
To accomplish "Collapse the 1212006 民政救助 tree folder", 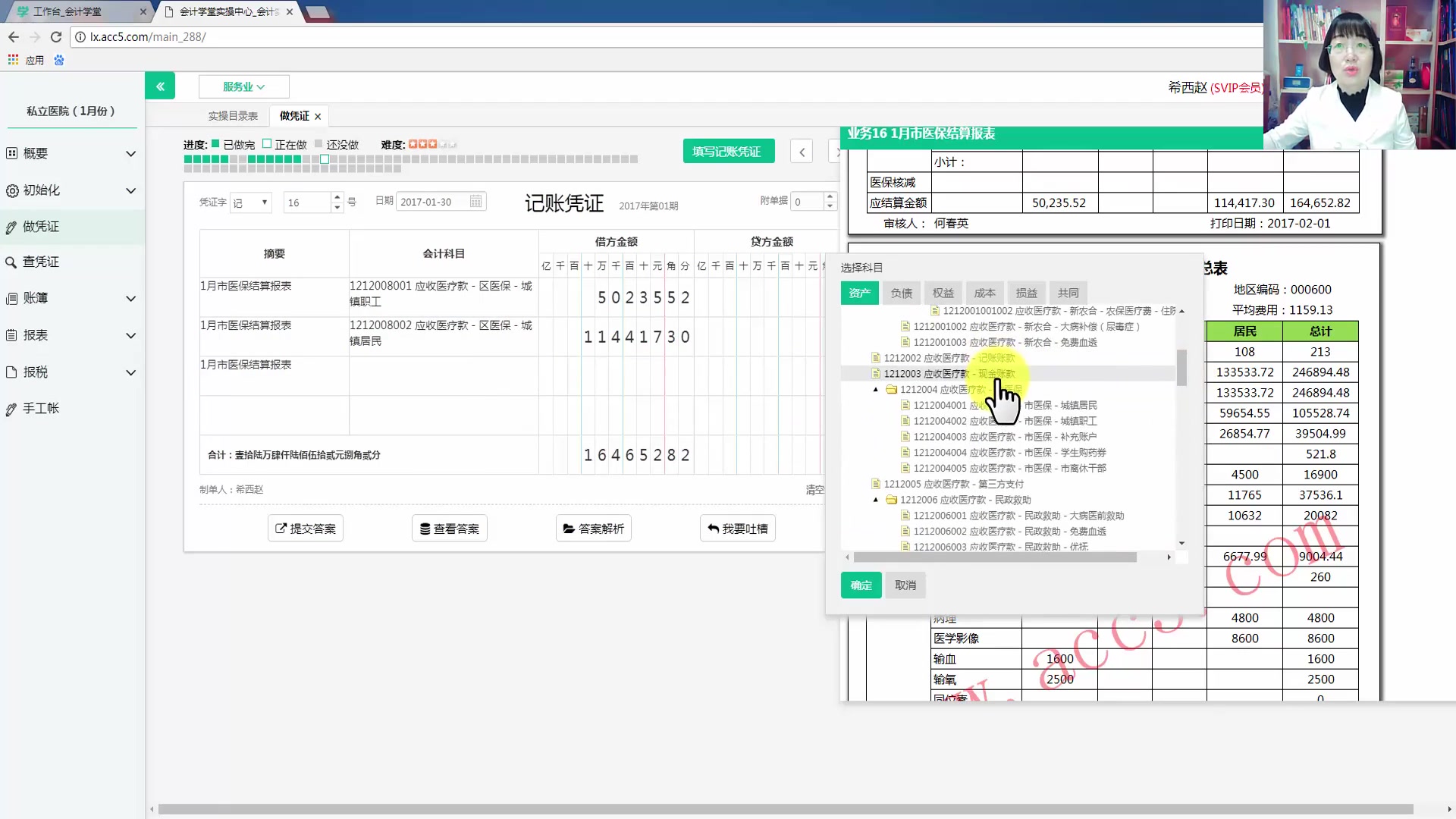I will point(876,500).
